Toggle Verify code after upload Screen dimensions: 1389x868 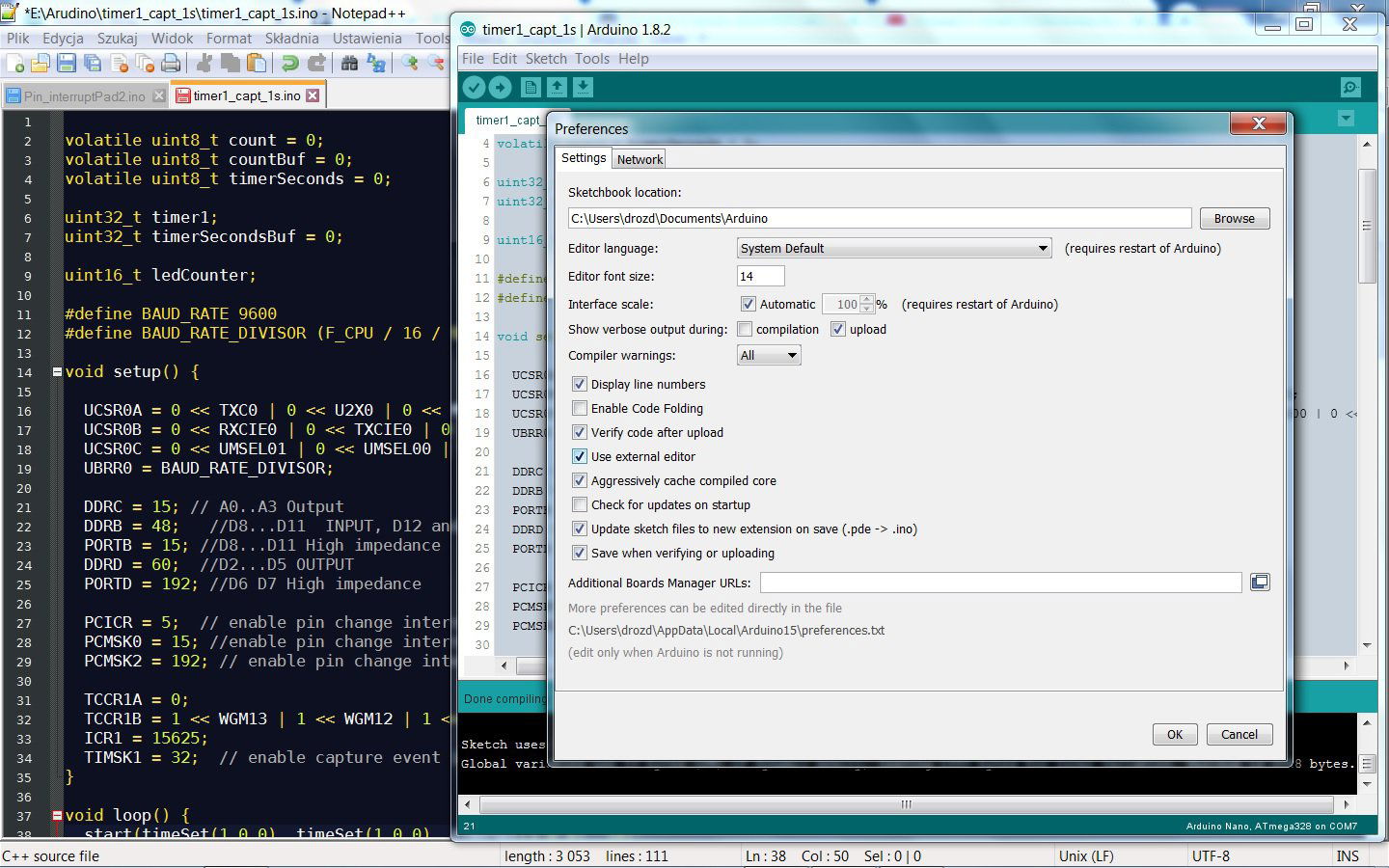[580, 432]
